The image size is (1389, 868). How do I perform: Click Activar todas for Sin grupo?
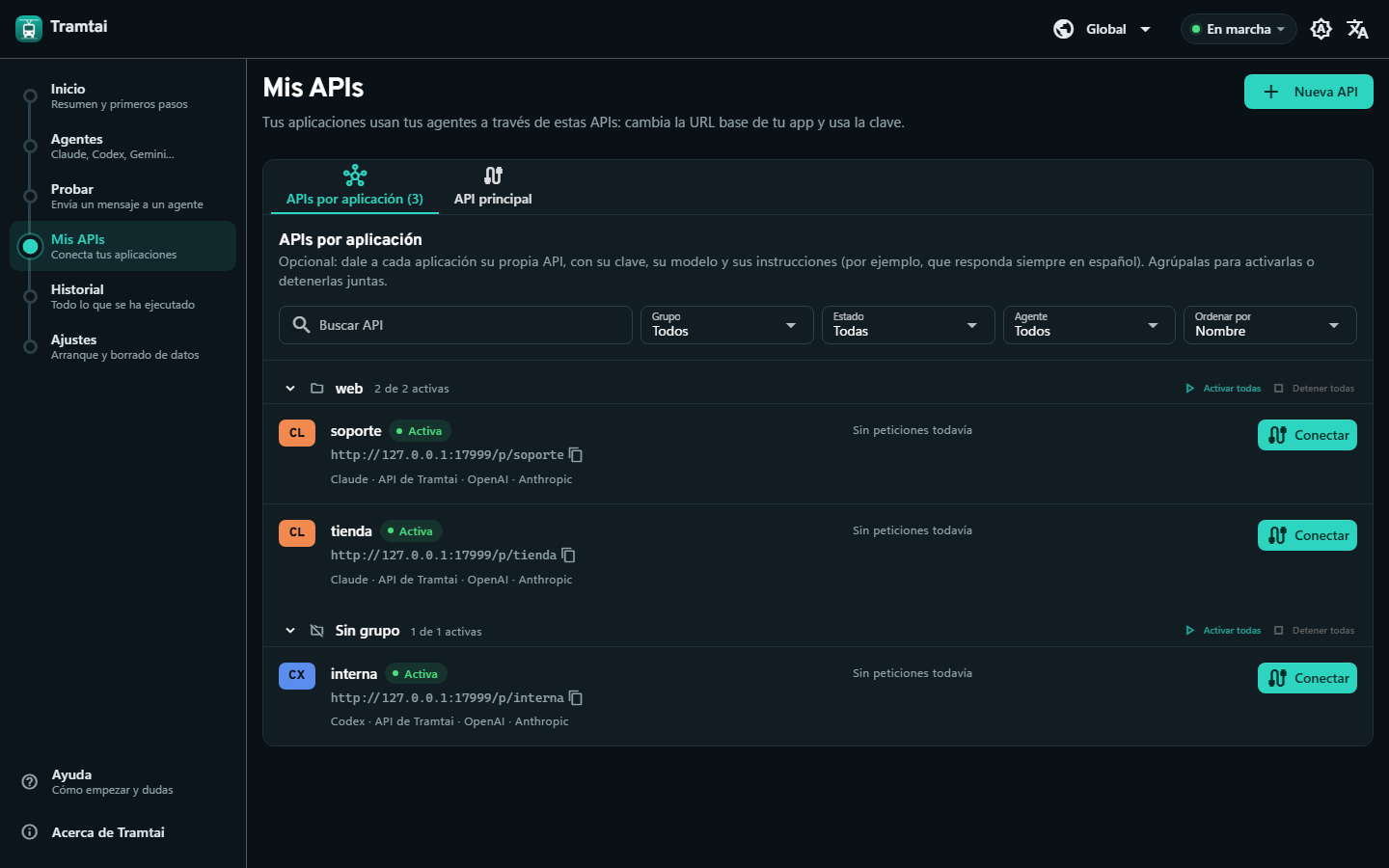[x=1223, y=631]
